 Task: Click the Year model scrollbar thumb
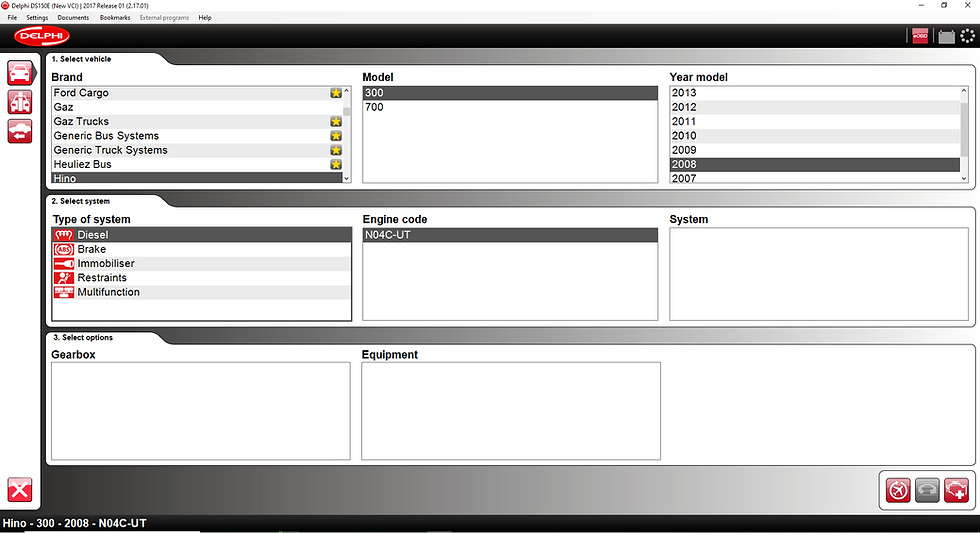[x=964, y=130]
